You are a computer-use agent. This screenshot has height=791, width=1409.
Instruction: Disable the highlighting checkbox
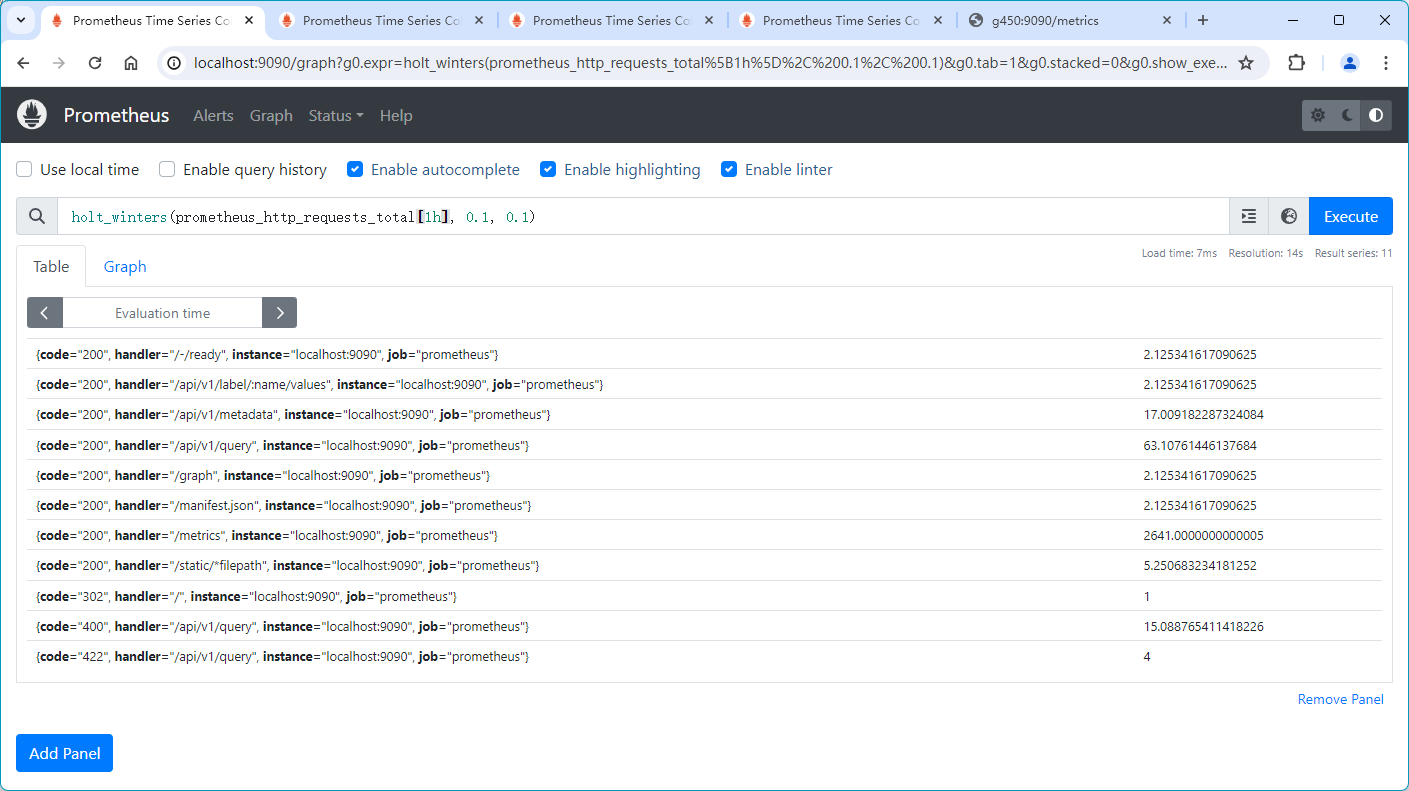[548, 170]
